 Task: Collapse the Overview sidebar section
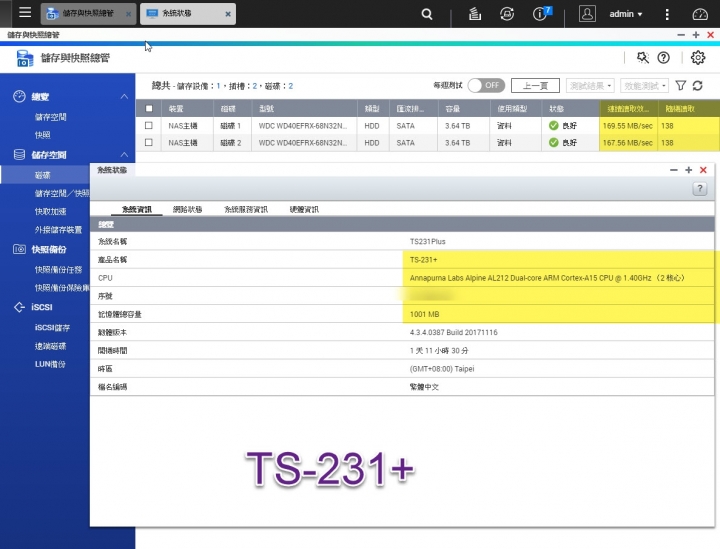pos(124,96)
